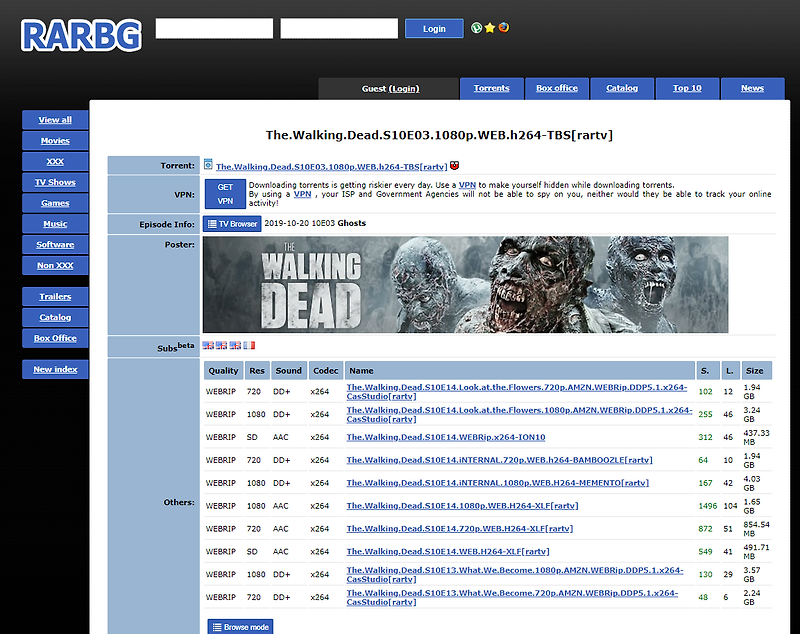The height and width of the screenshot is (634, 800).
Task: Select View all in the sidebar
Action: [55, 120]
